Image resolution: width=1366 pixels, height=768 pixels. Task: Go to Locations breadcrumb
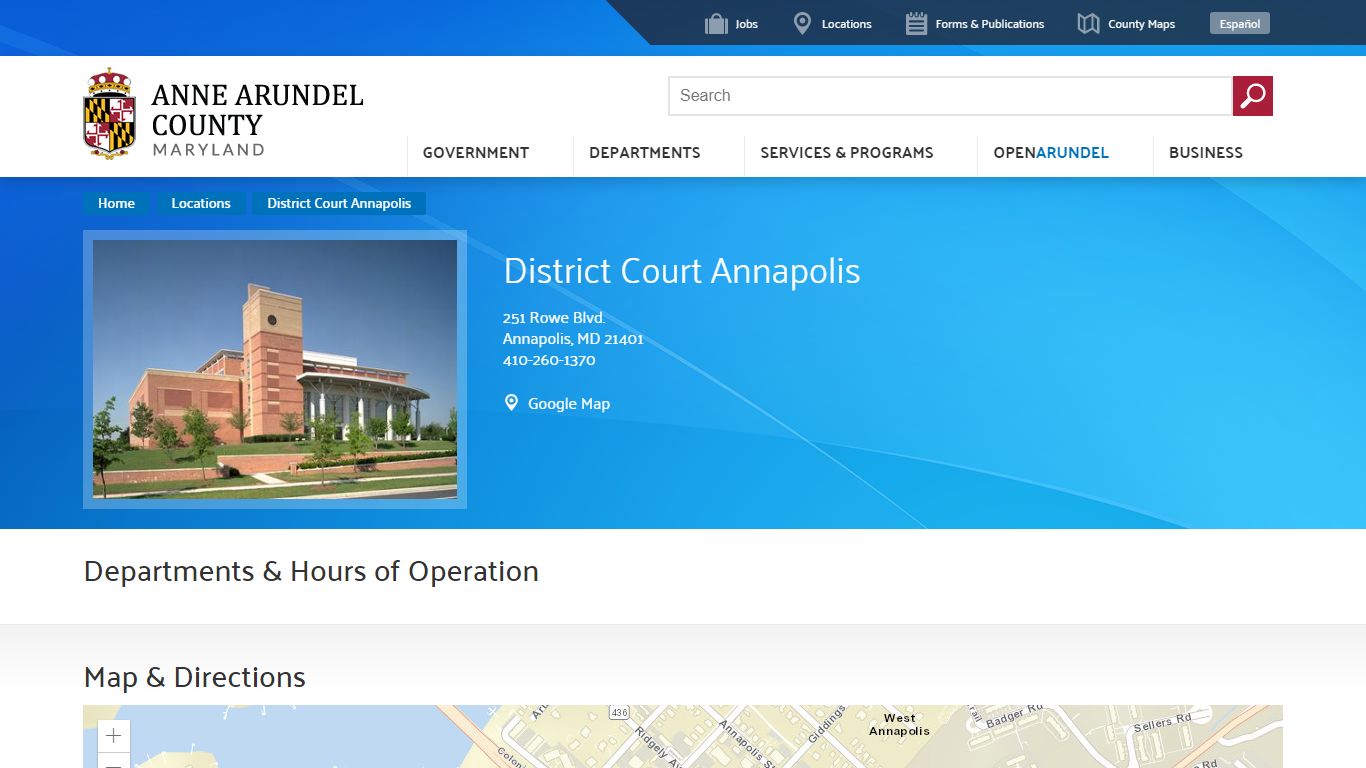[x=201, y=203]
